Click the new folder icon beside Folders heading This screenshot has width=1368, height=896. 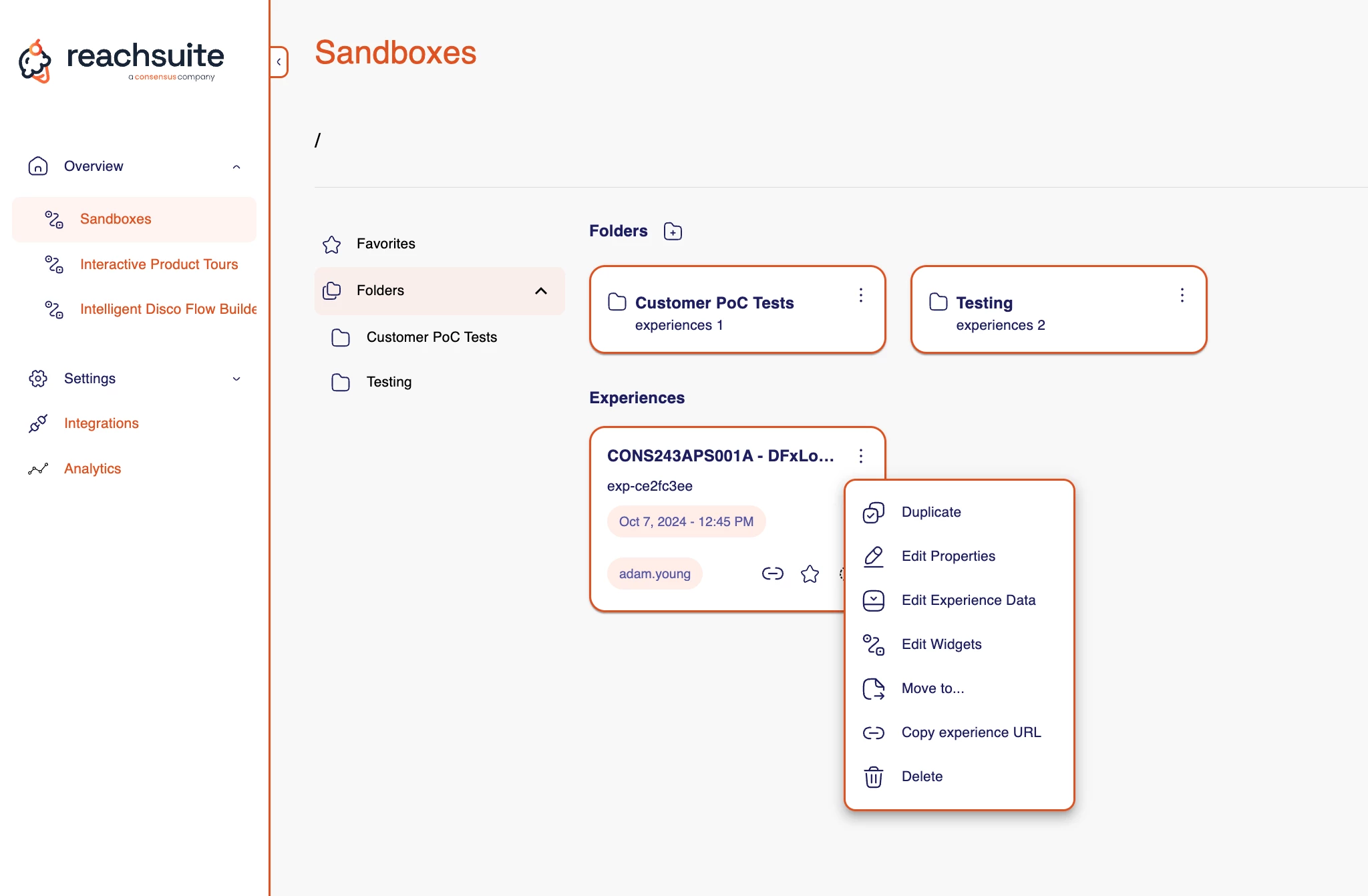(673, 231)
